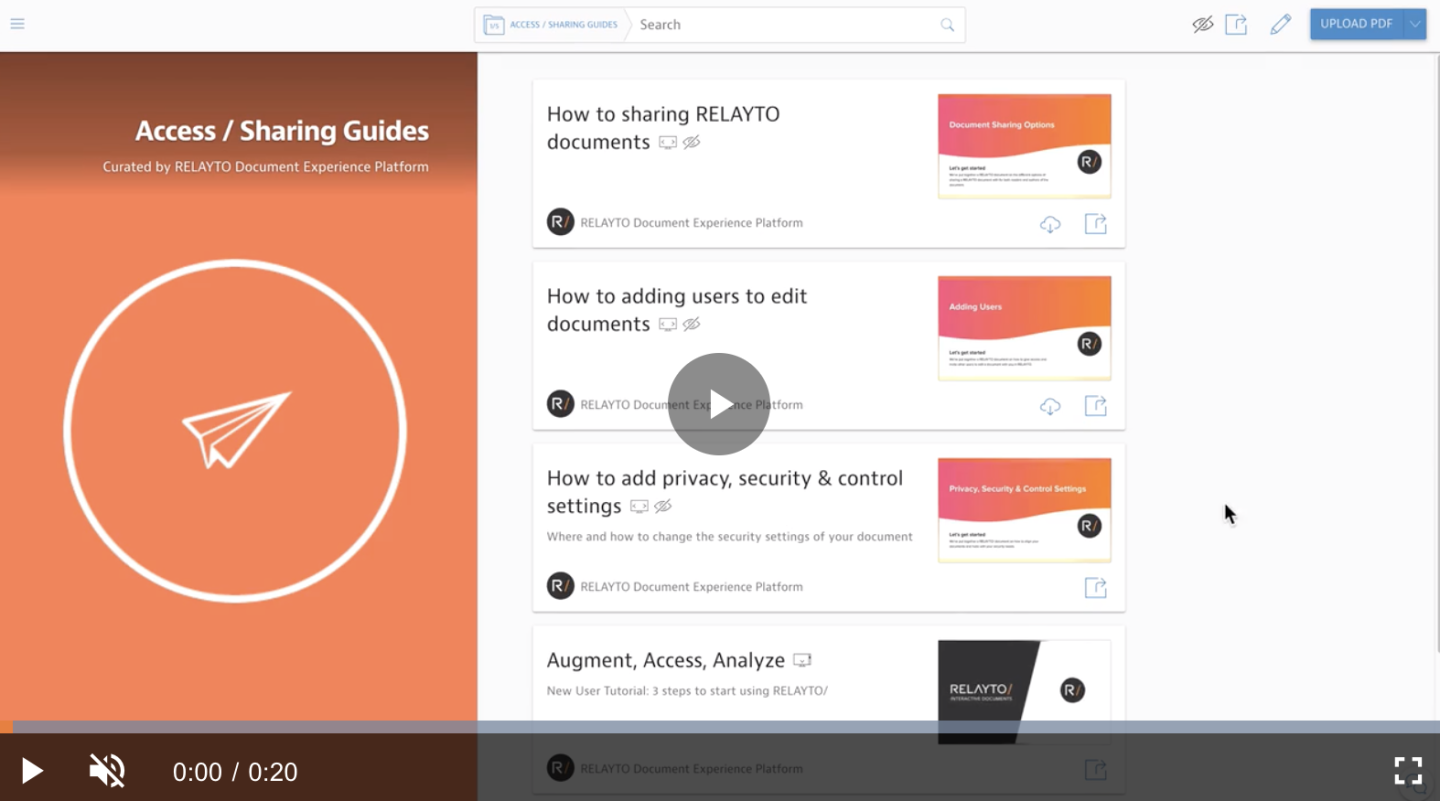Click the eye-slash visibility icon in top toolbar
1440x801 pixels.
[1202, 25]
